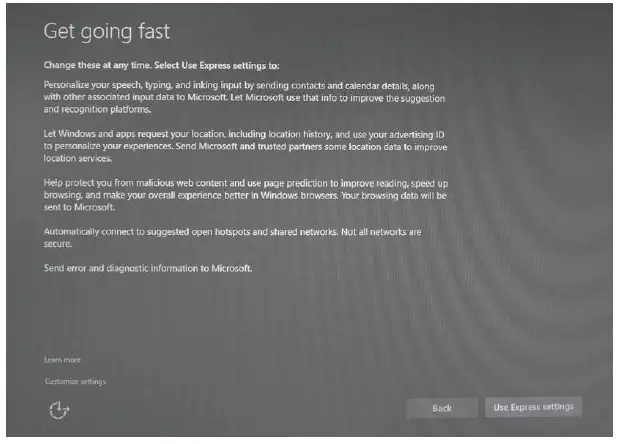Click the Get going fast title
Screen dimensions: 619x444
pos(107,31)
